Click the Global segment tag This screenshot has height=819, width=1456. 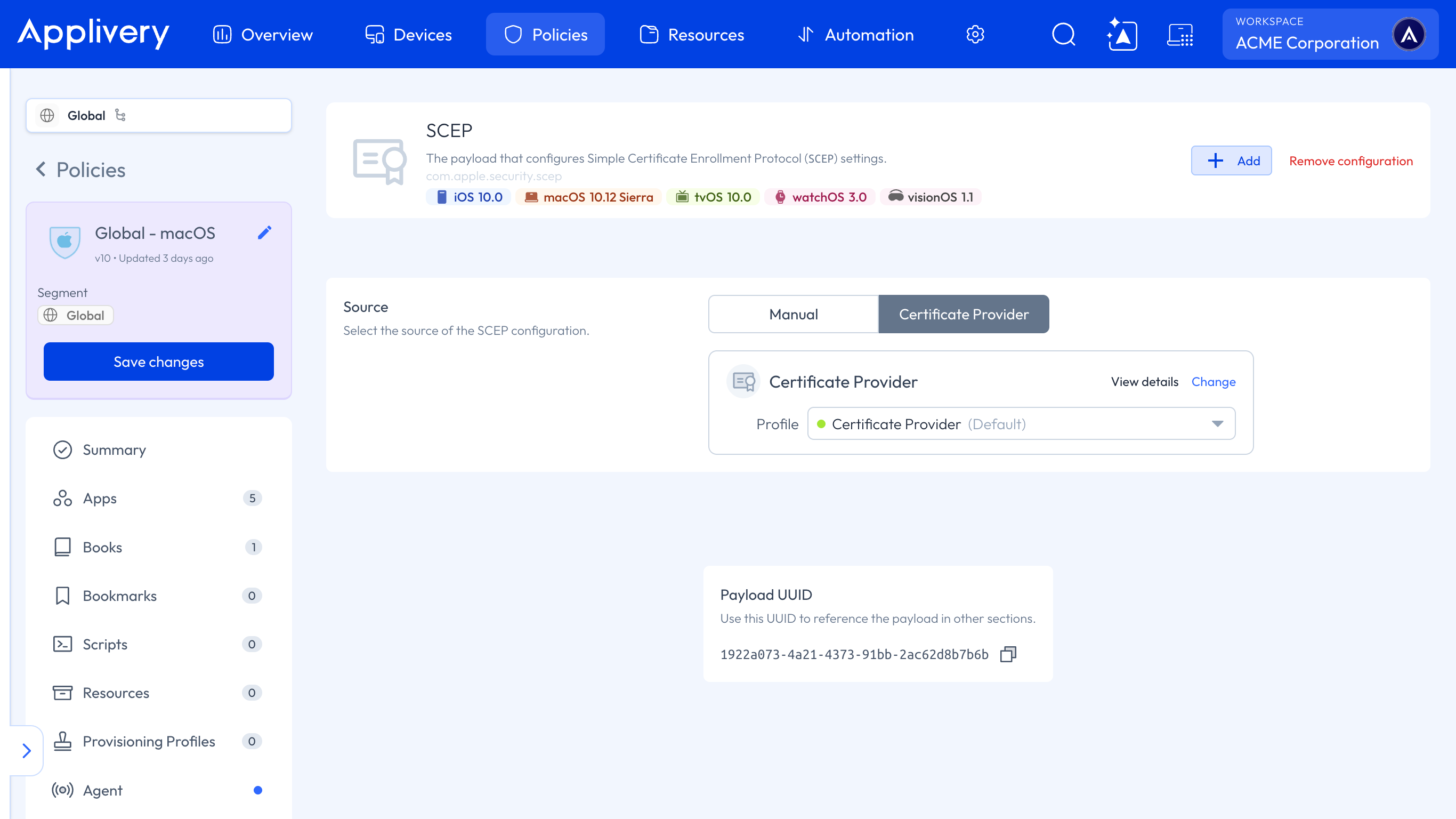[75, 315]
